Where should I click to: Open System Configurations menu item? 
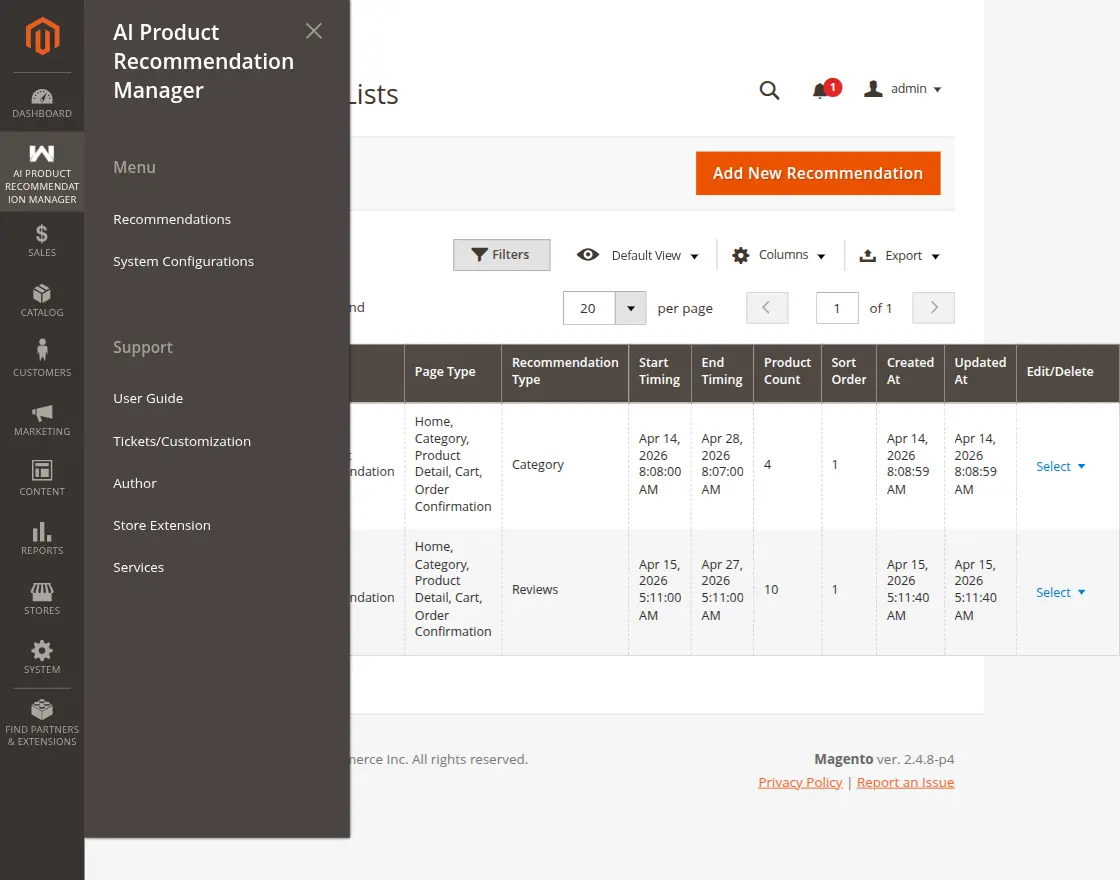click(x=183, y=261)
